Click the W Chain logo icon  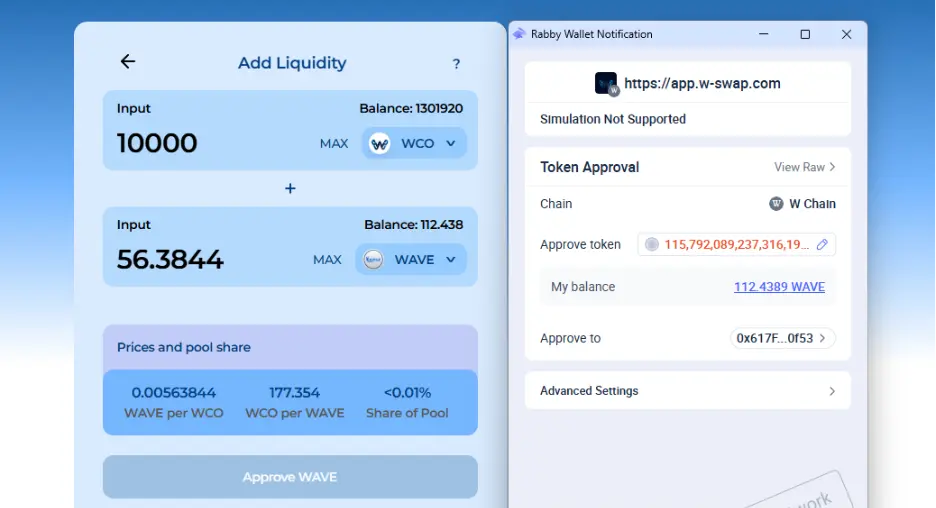click(776, 204)
